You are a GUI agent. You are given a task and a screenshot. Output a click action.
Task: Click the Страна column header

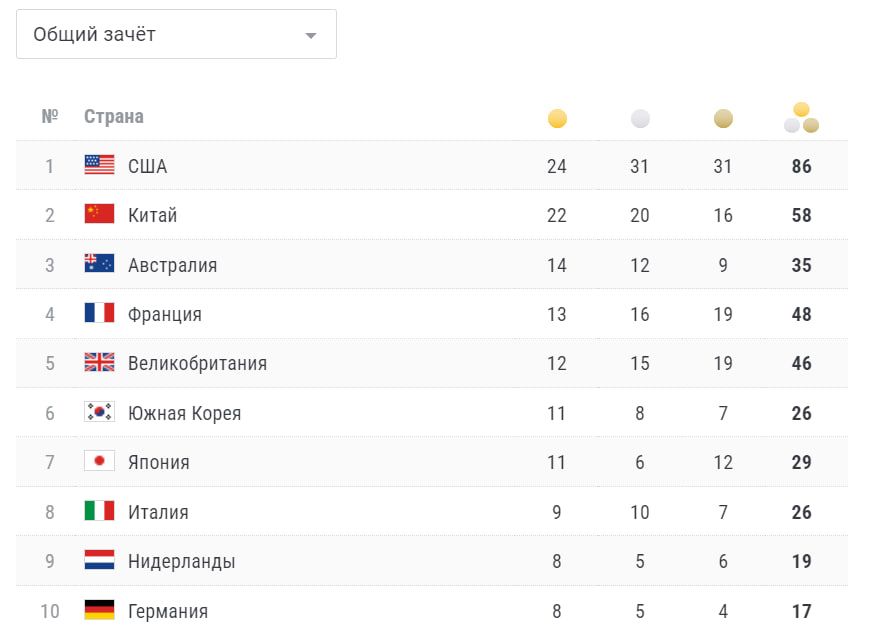tap(113, 117)
